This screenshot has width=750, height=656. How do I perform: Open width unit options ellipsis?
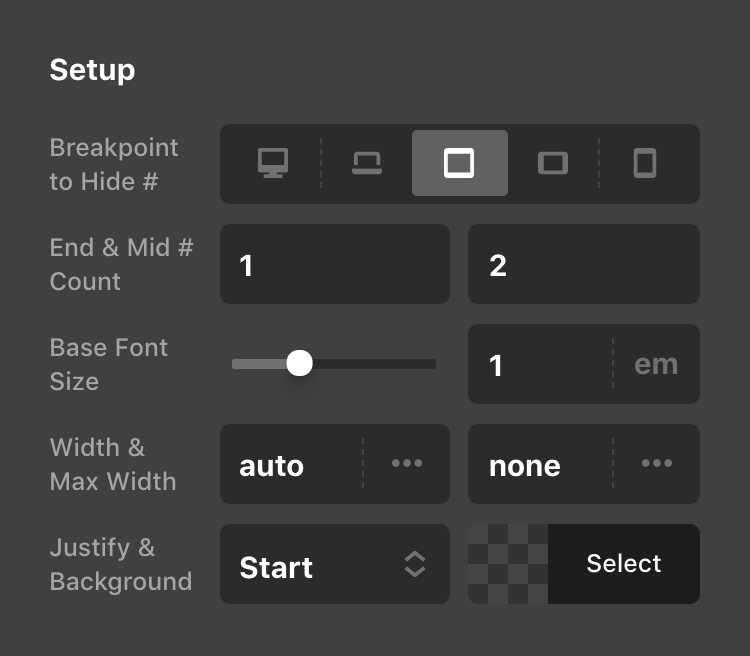coord(407,463)
